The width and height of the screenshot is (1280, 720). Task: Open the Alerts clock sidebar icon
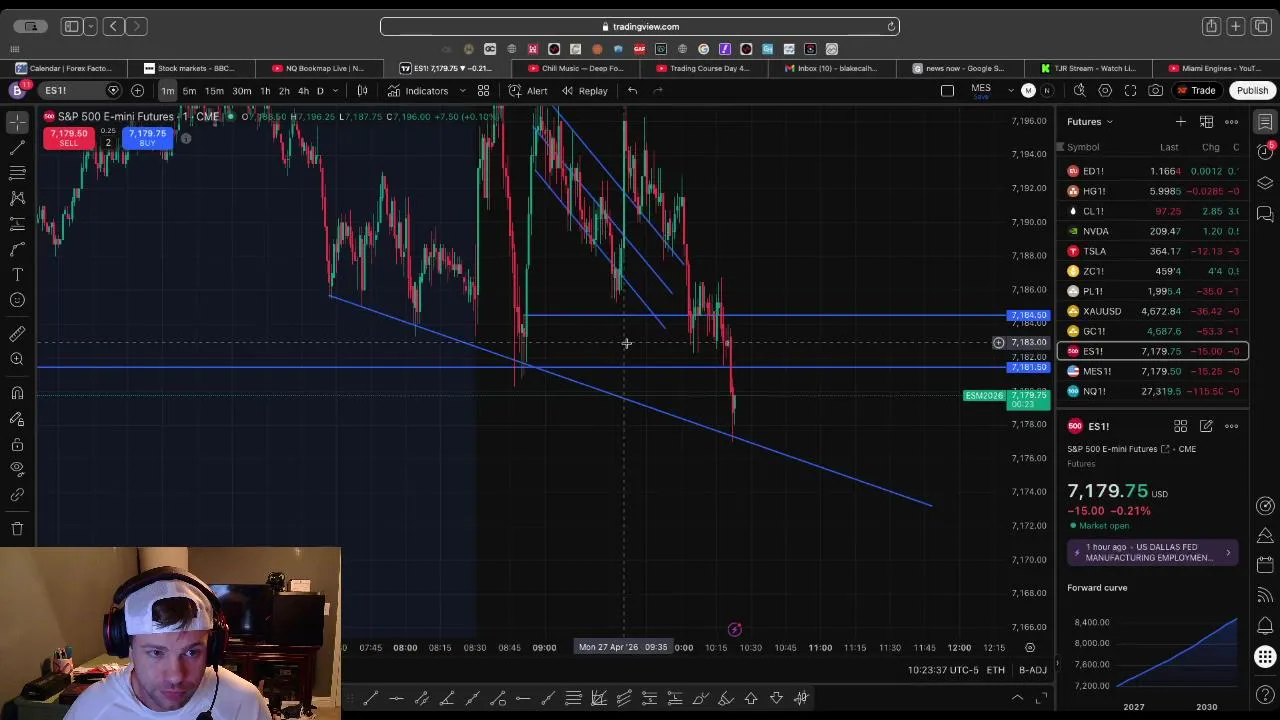pos(1265,152)
